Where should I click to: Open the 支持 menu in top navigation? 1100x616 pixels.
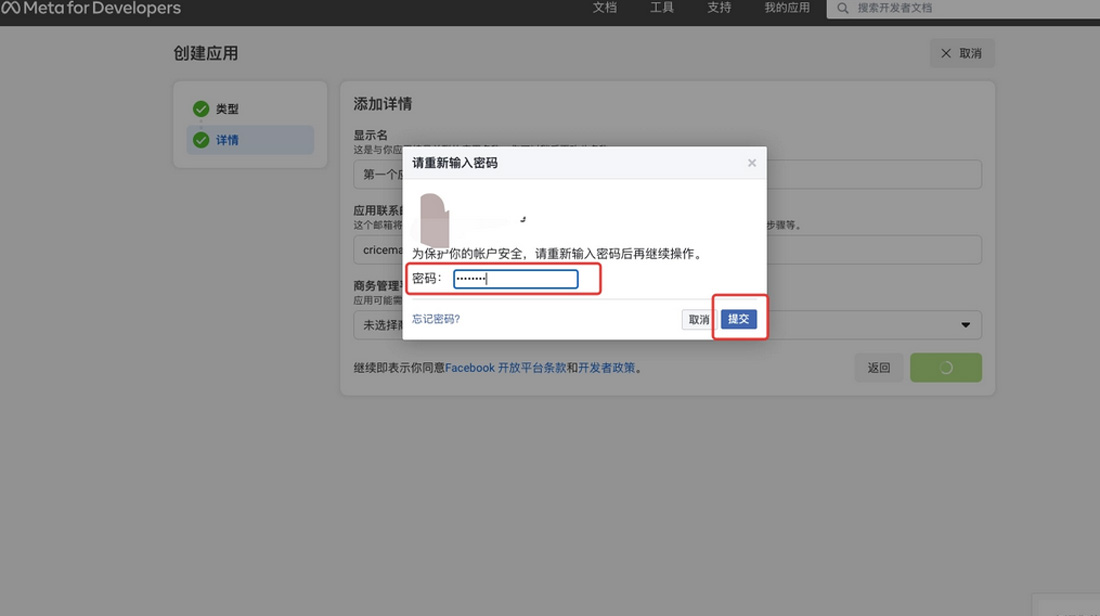tap(719, 8)
